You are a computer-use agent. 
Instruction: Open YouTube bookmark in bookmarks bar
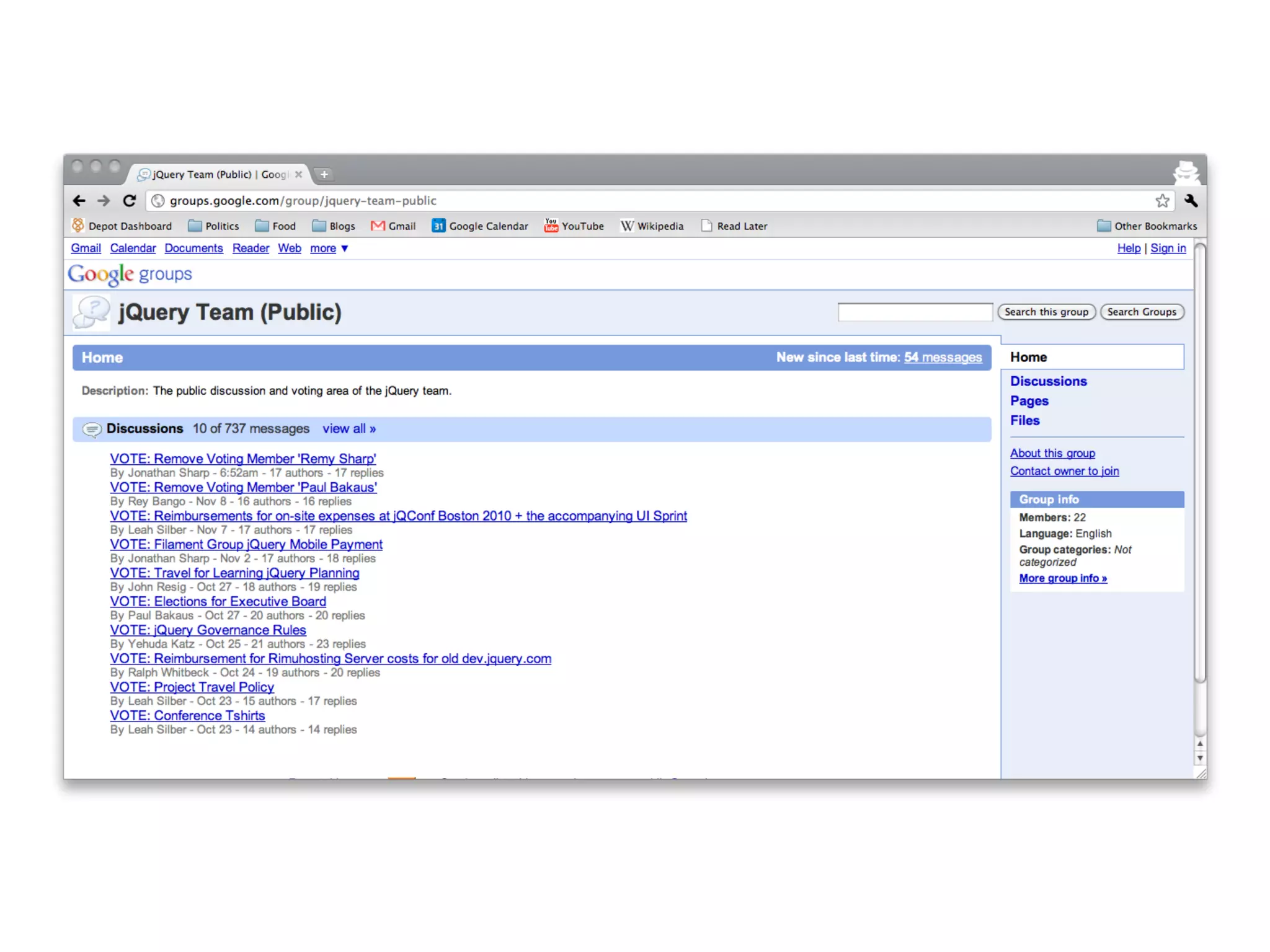point(574,226)
